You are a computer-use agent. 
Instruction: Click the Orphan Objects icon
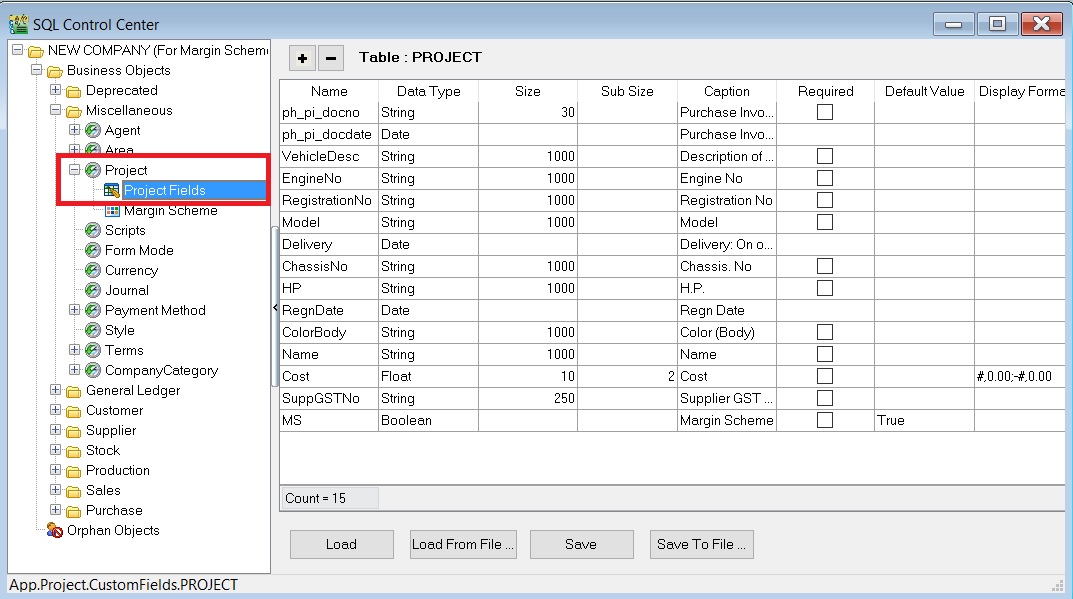(55, 530)
